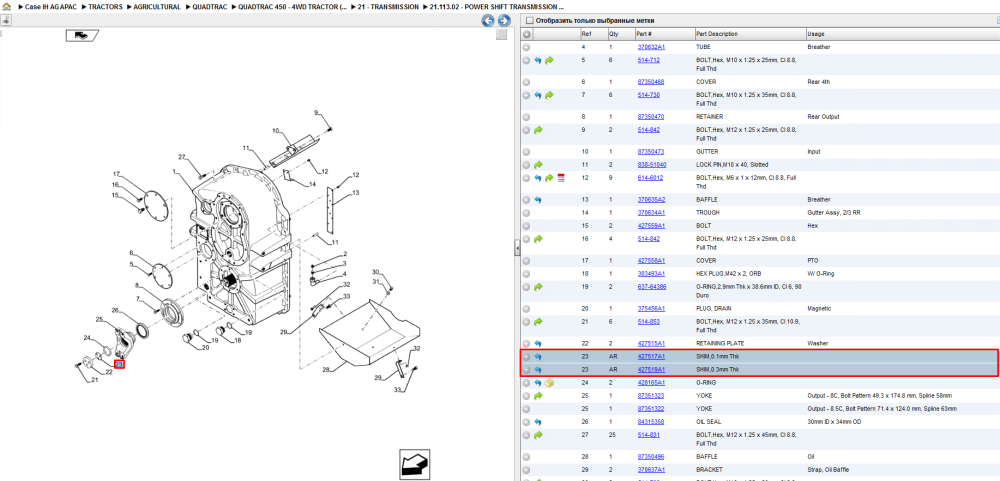Click the blue arrow icon in Ref 5 row
The width and height of the screenshot is (1000, 481).
(538, 61)
